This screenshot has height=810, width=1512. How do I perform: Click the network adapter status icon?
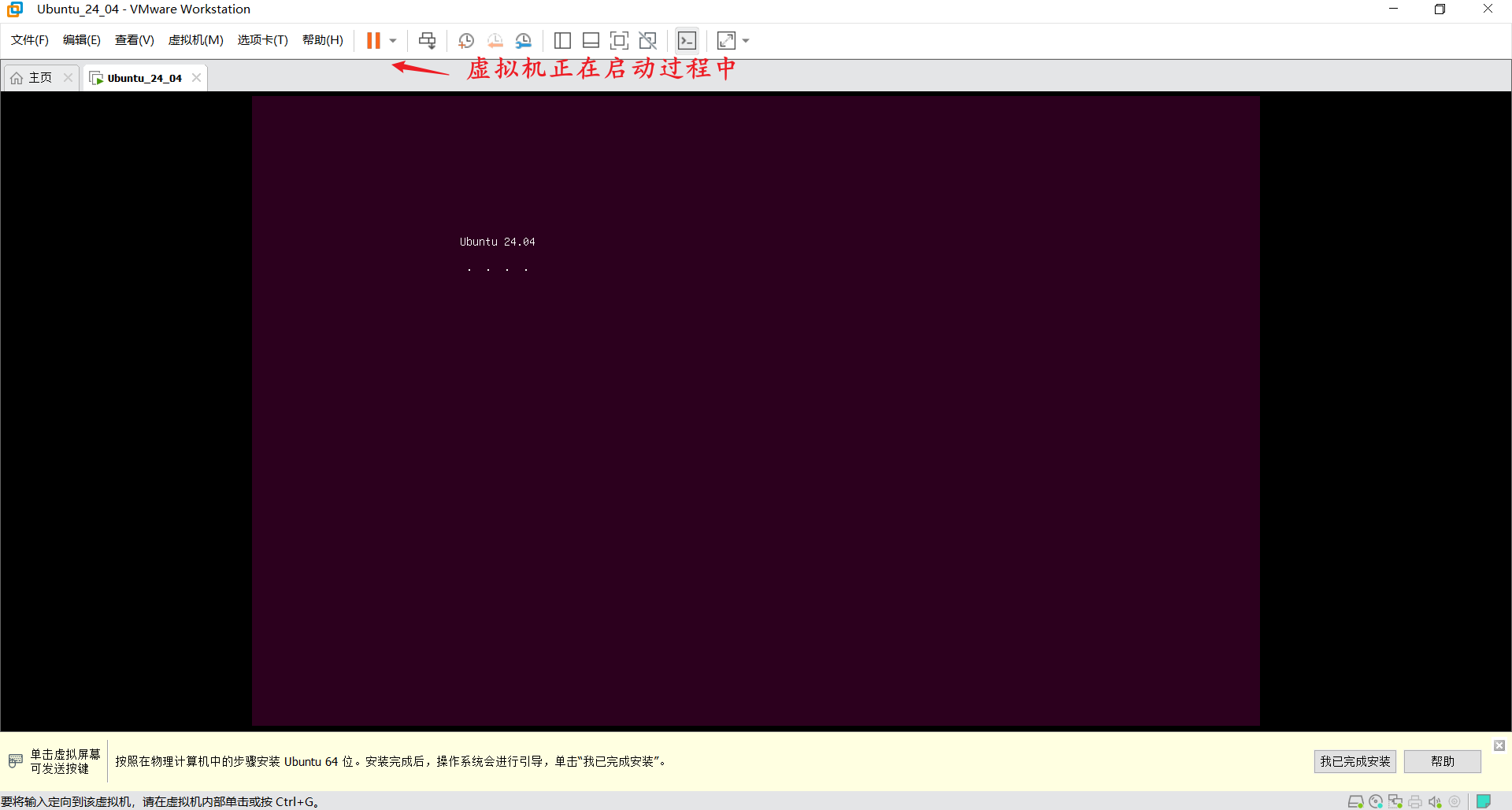[x=1395, y=801]
